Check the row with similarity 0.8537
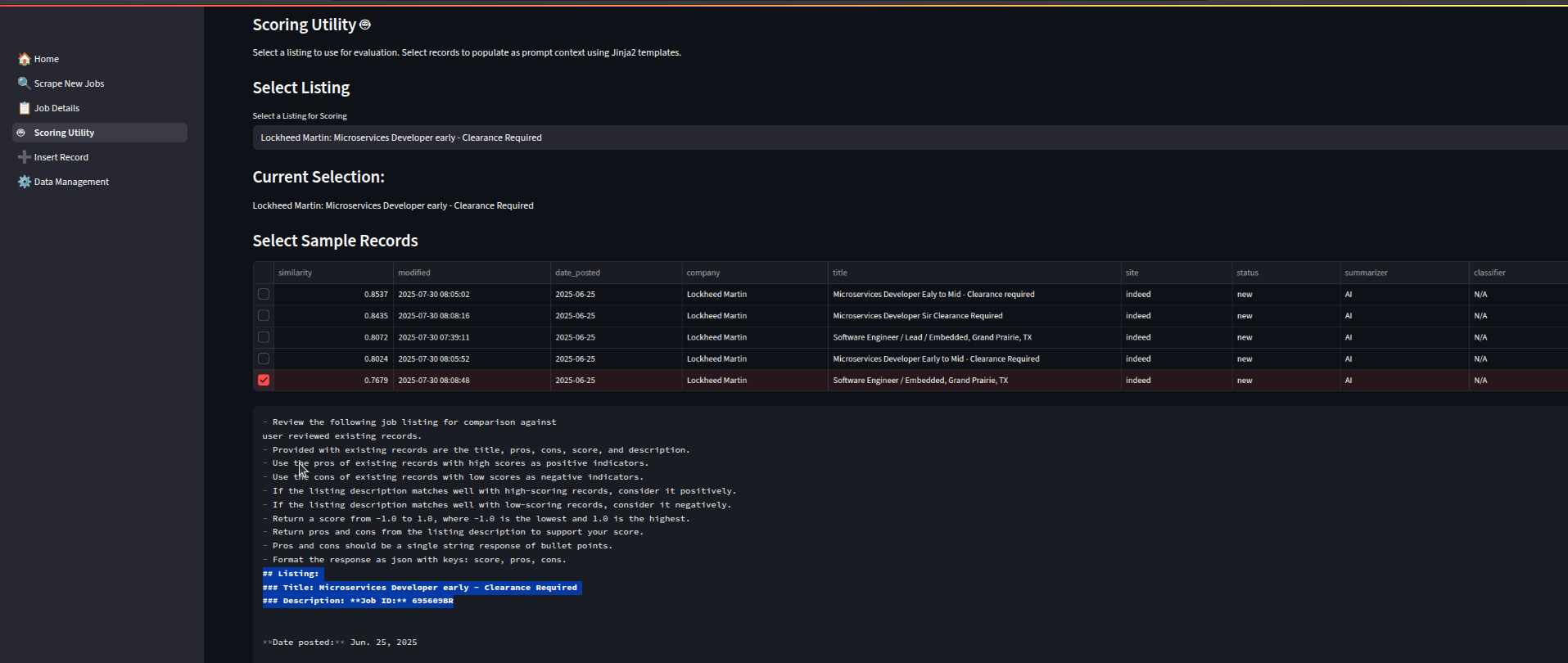This screenshot has height=663, width=1568. (x=264, y=294)
